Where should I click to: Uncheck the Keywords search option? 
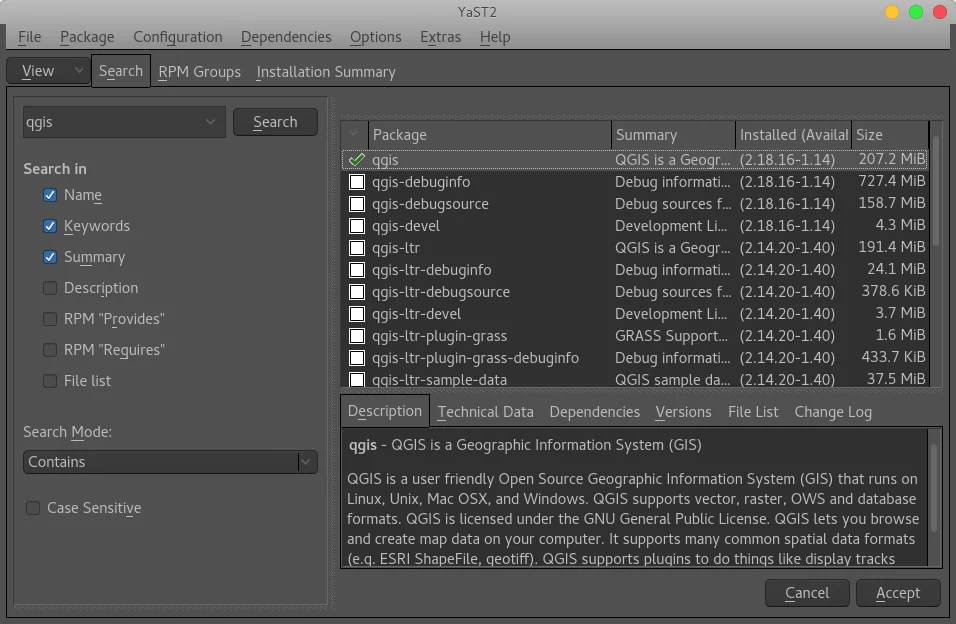[50, 226]
